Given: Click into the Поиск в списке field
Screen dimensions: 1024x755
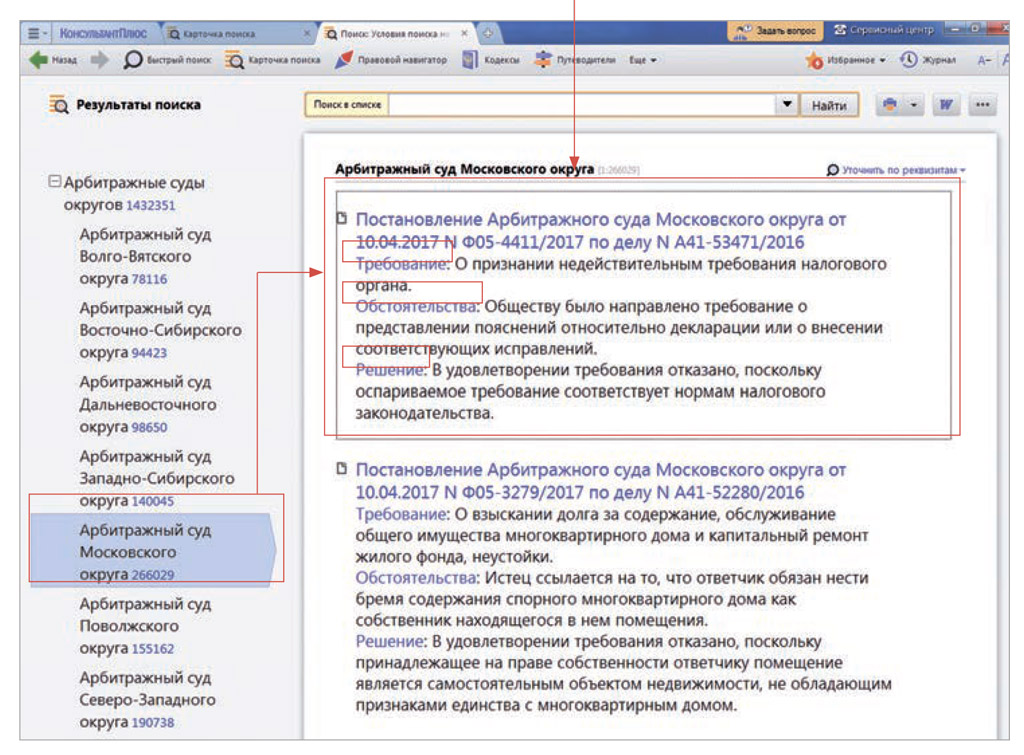Looking at the screenshot, I should [x=581, y=104].
